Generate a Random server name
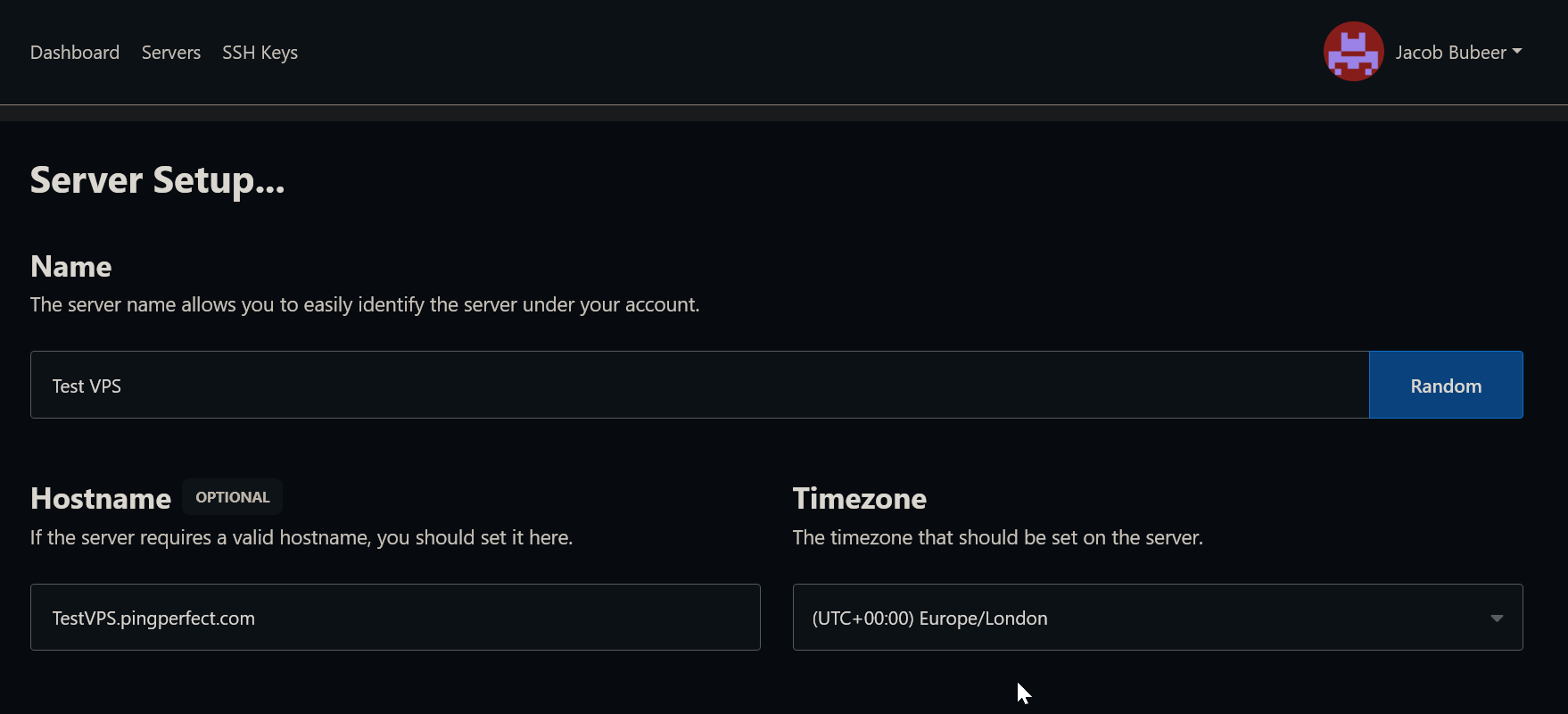The height and width of the screenshot is (714, 1568). coord(1445,386)
